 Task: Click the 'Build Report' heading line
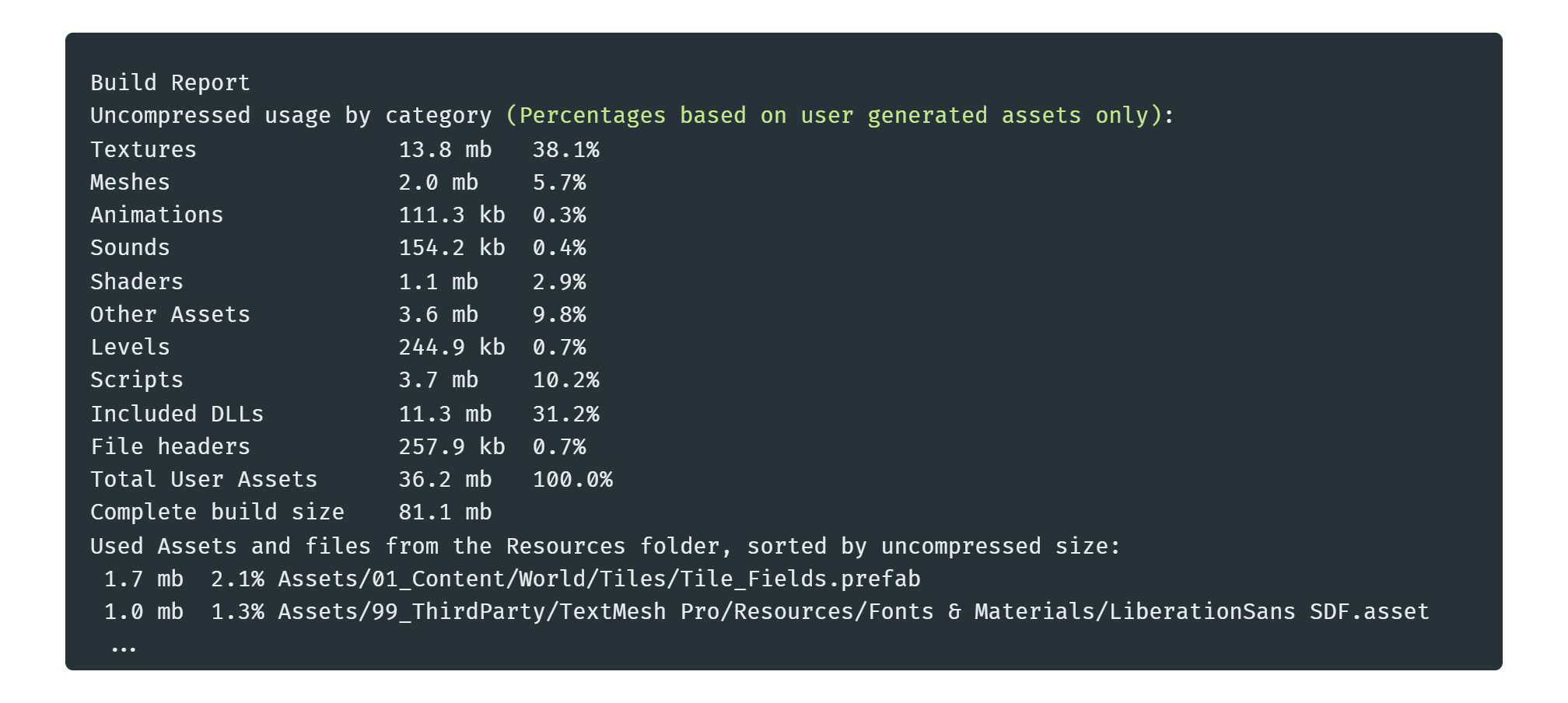(x=170, y=82)
